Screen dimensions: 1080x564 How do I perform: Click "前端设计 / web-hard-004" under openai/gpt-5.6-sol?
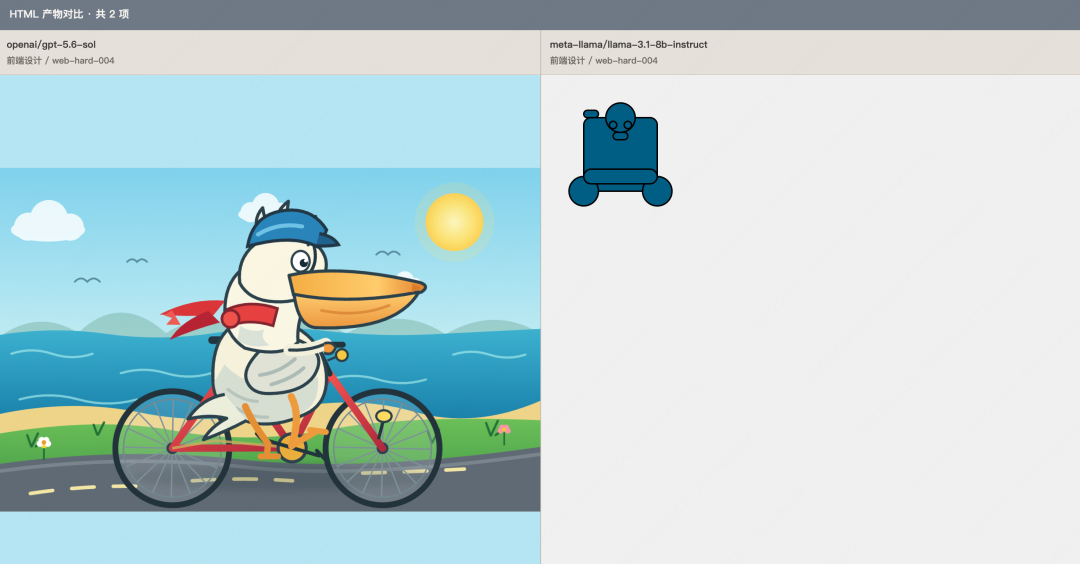pos(61,61)
